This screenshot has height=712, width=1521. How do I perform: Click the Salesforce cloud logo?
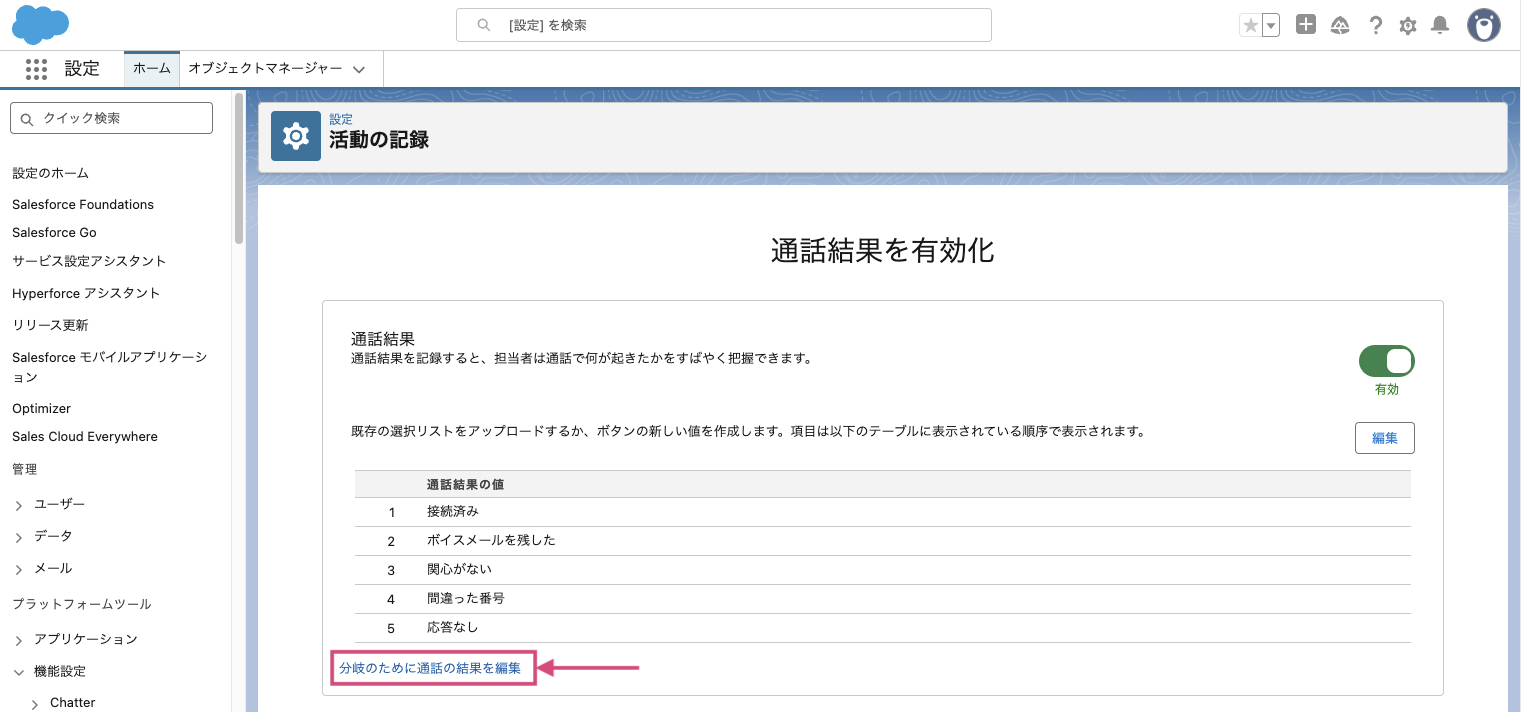tap(40, 25)
